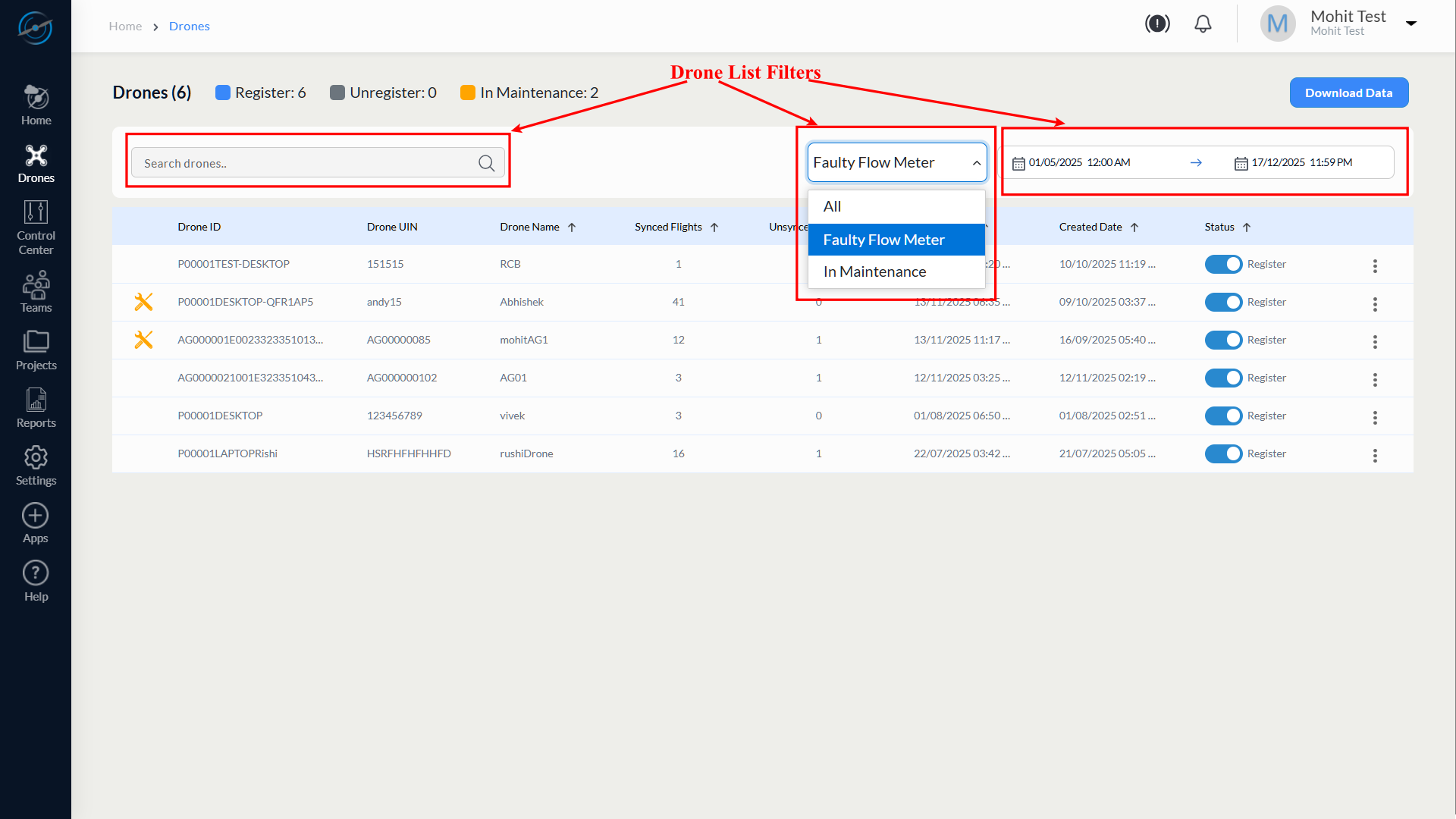Sort by Drone Name column arrow
1456x819 pixels.
tap(572, 227)
